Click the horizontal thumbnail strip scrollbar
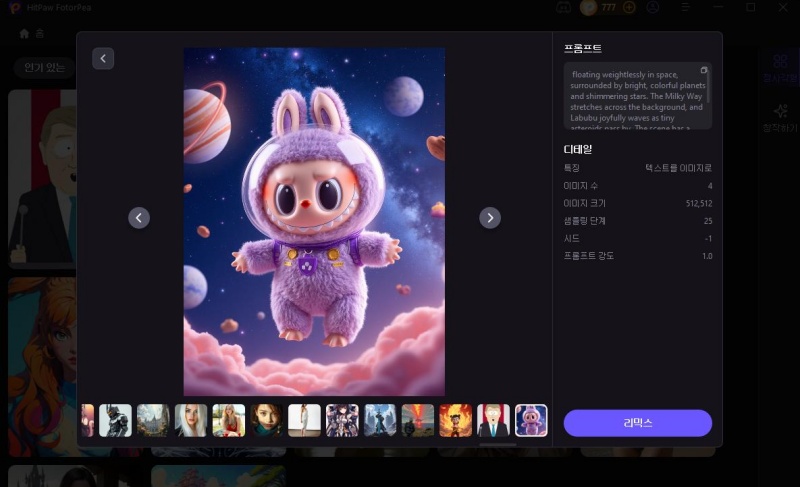Viewport: 800px width, 487px height. 498,444
